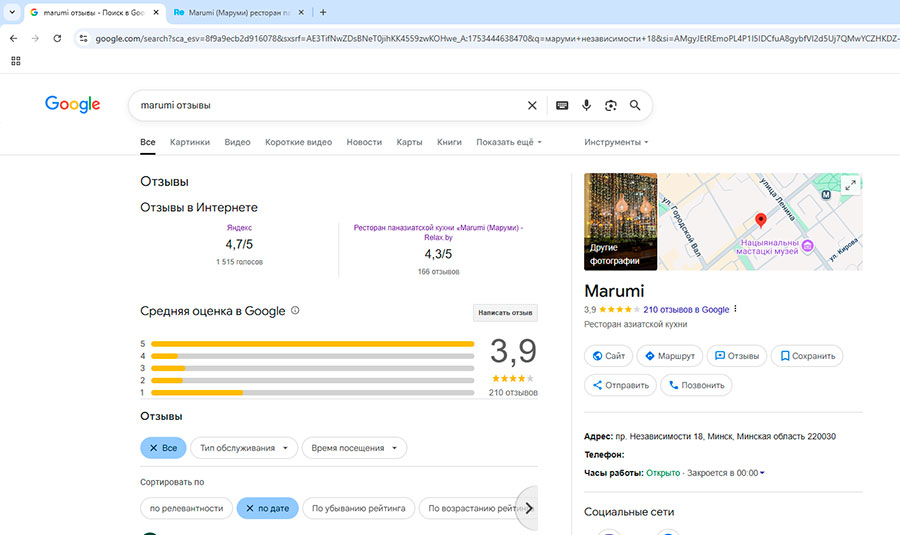Image resolution: width=900 pixels, height=535 pixels.
Task: Open Google Lens image search
Action: click(x=610, y=105)
